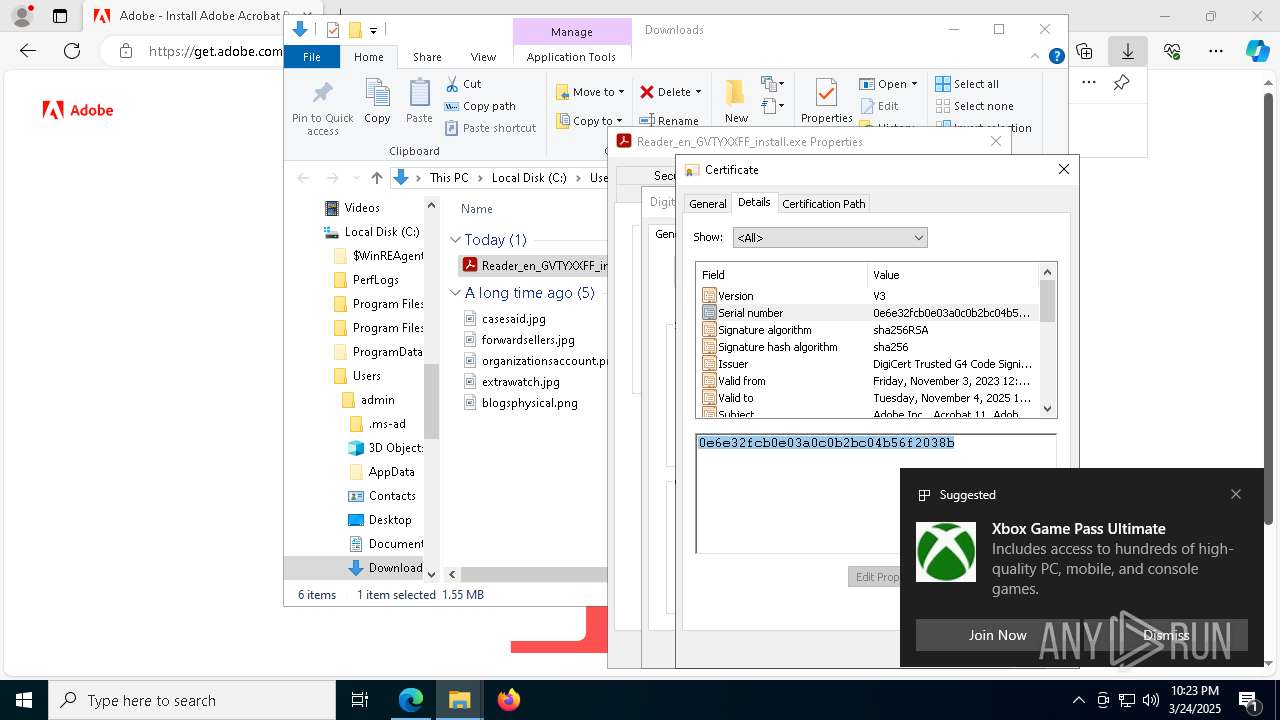
Task: Switch to the Certificate General tab
Action: click(707, 203)
